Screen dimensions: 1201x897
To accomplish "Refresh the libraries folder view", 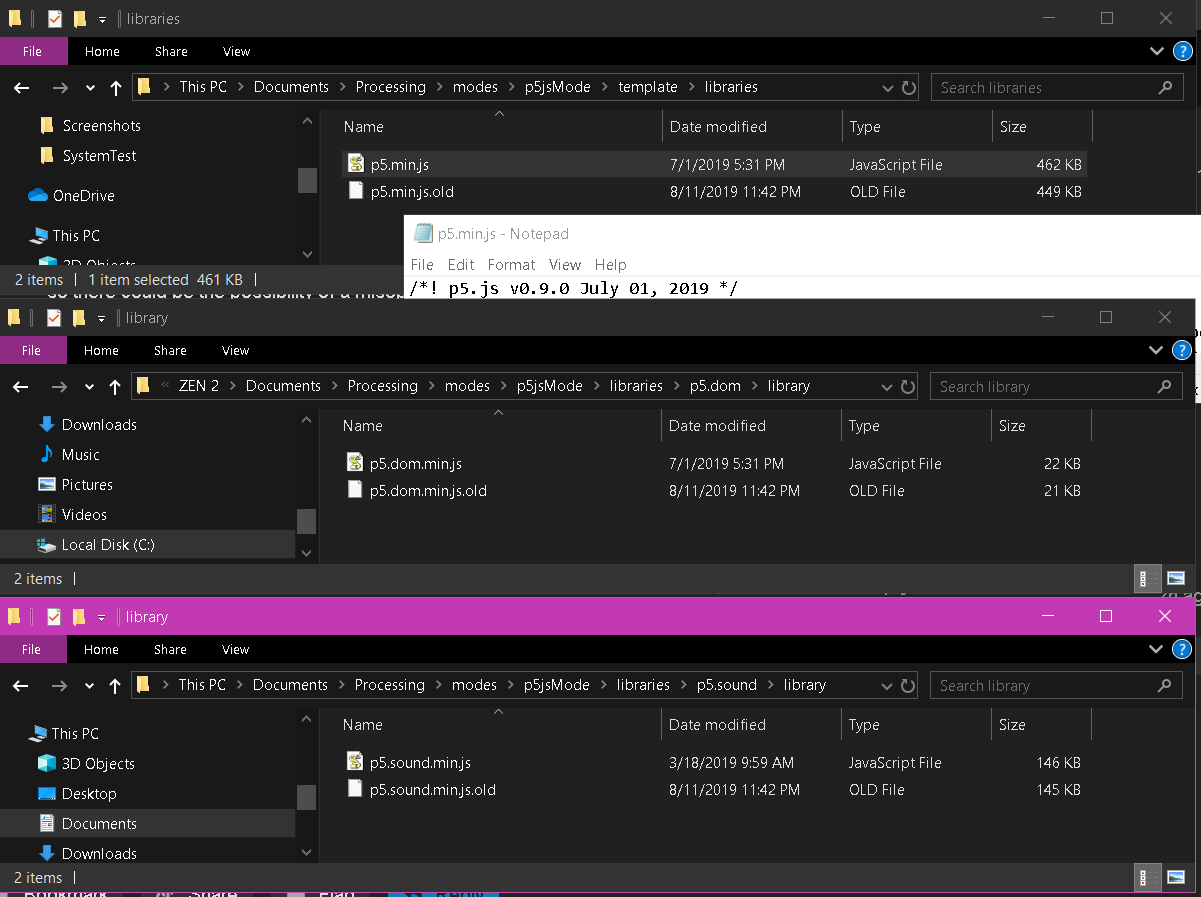I will 909,87.
